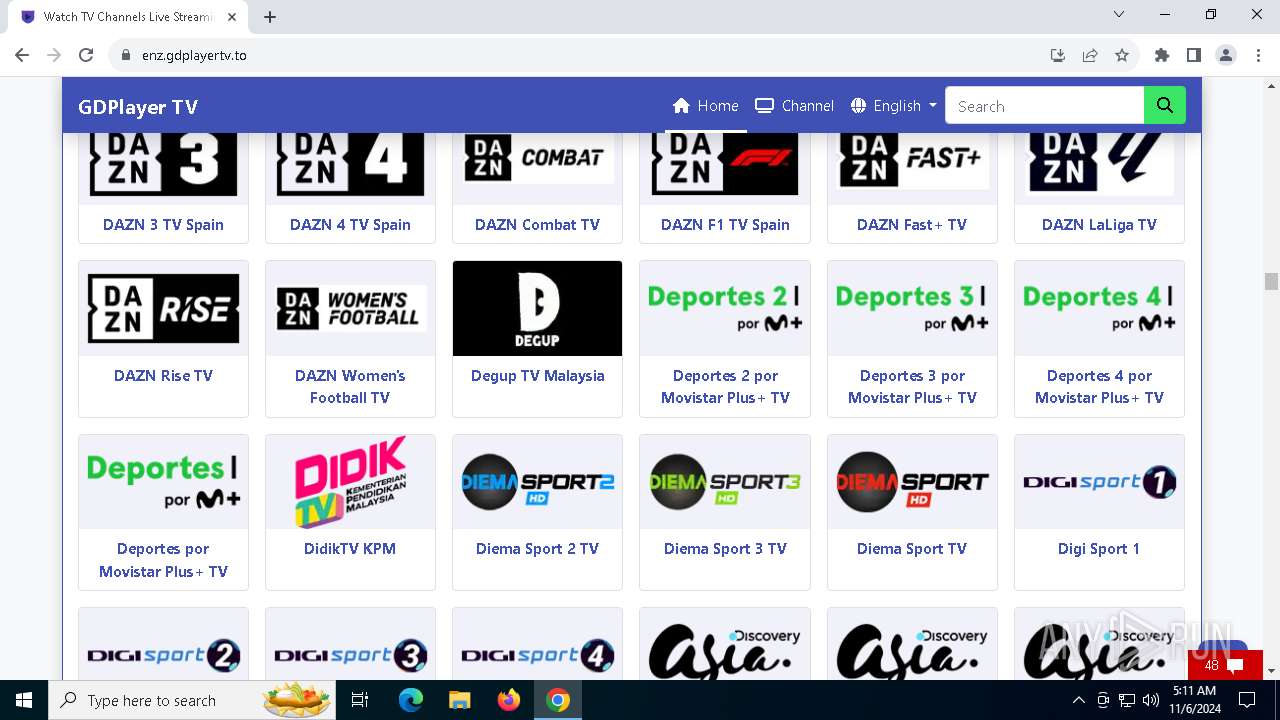This screenshot has width=1280, height=720.
Task: Open Task View on the taskbar
Action: click(360, 700)
